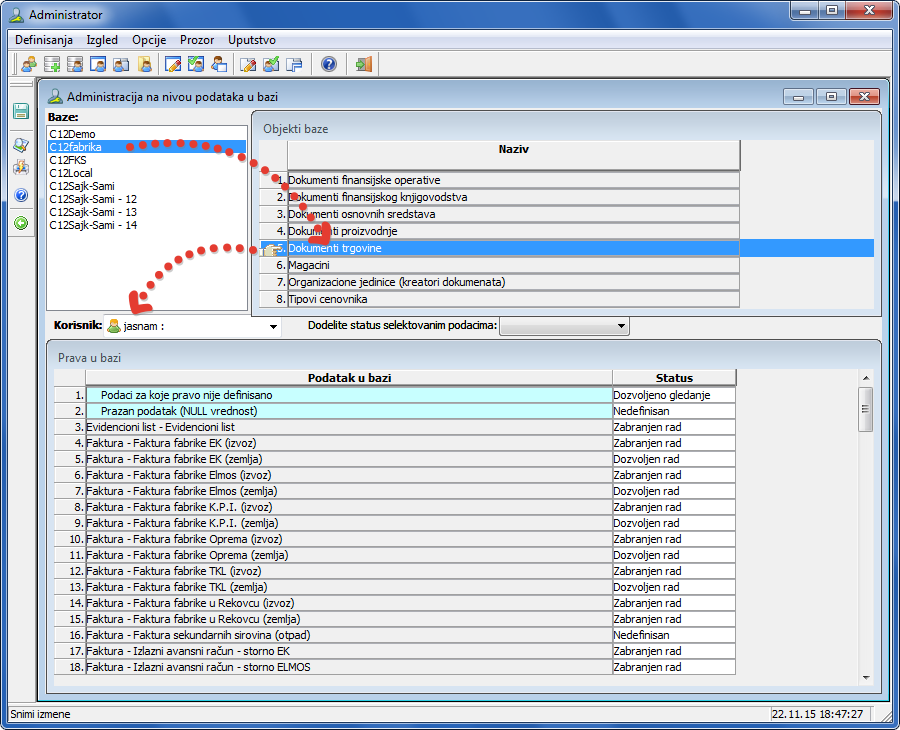Select Tipovi cenovnika row
The height and width of the screenshot is (730, 900).
(x=513, y=299)
